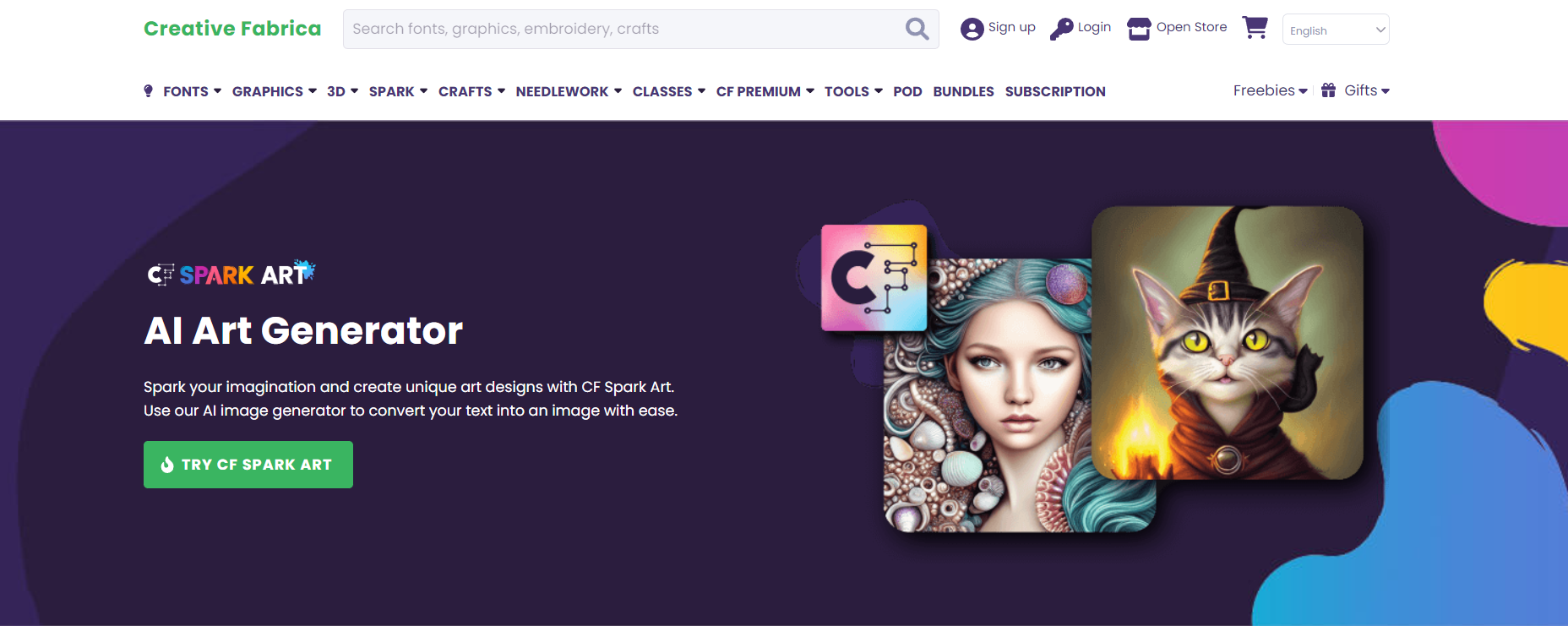Click the search magnifier icon

tap(917, 29)
